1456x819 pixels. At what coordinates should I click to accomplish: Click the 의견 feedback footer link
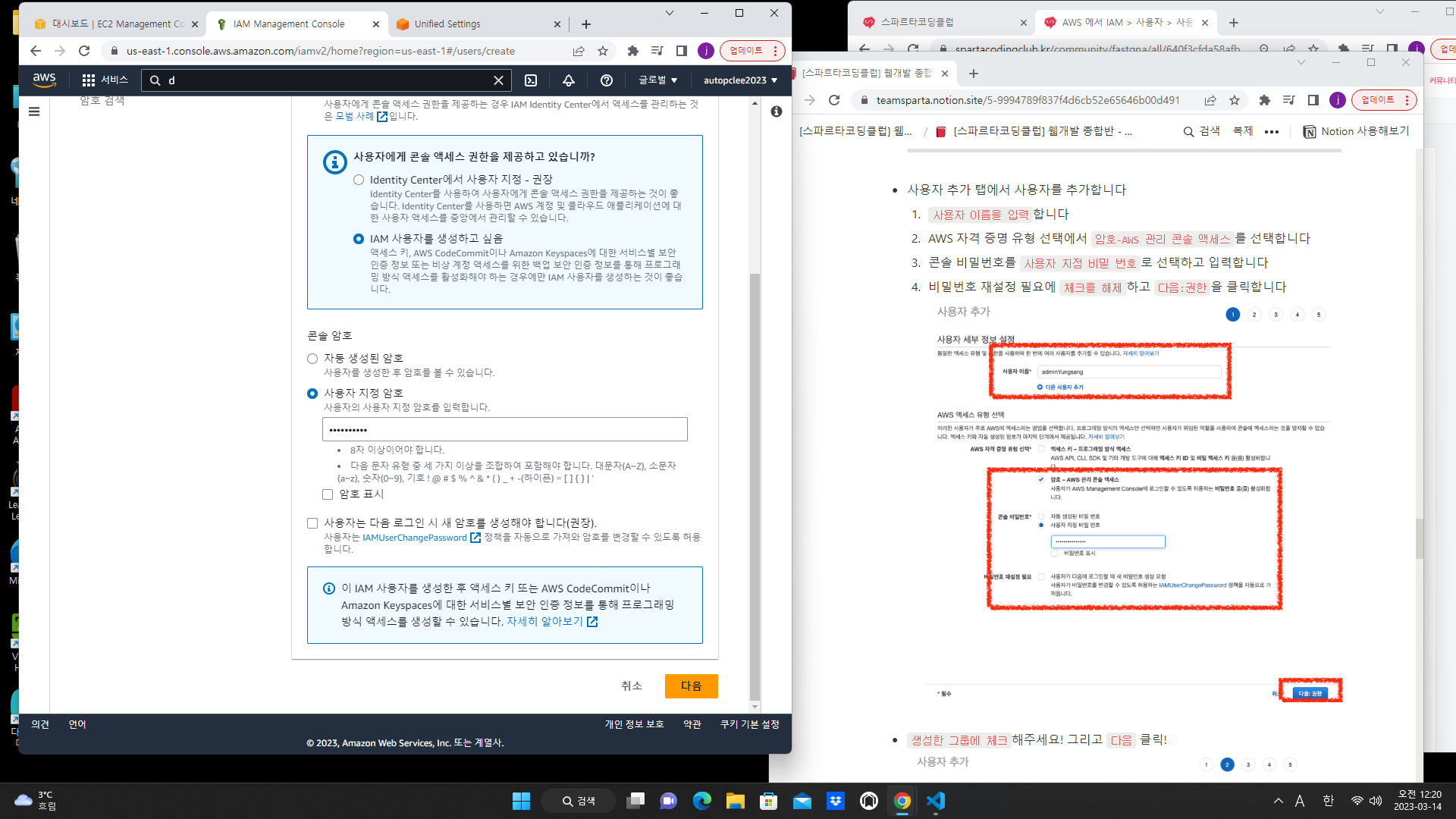[x=40, y=725]
